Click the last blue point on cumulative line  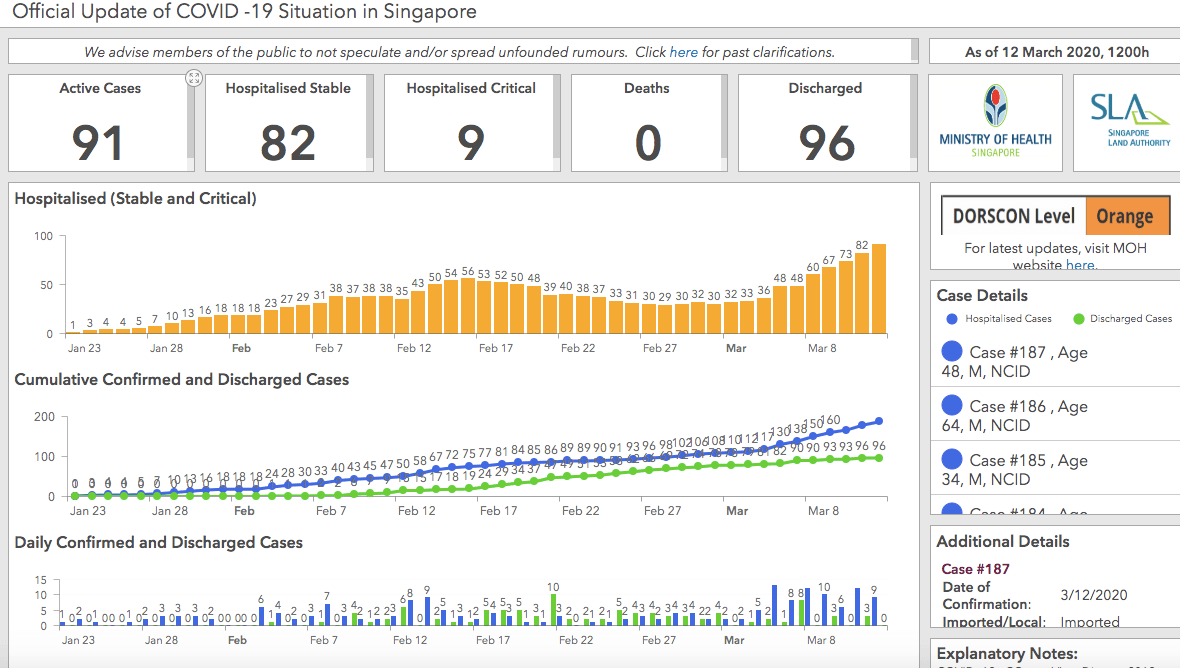879,421
